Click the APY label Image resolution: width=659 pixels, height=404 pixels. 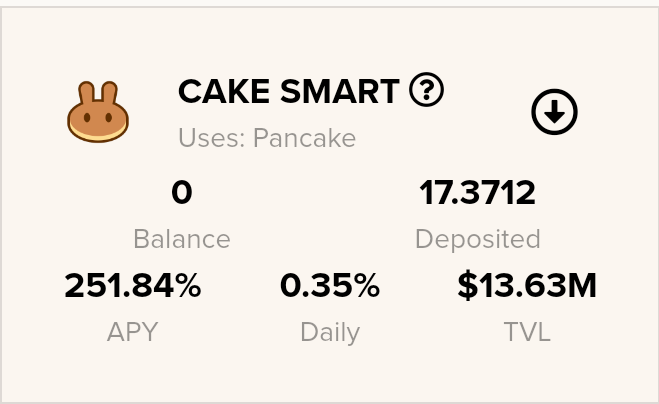click(132, 332)
